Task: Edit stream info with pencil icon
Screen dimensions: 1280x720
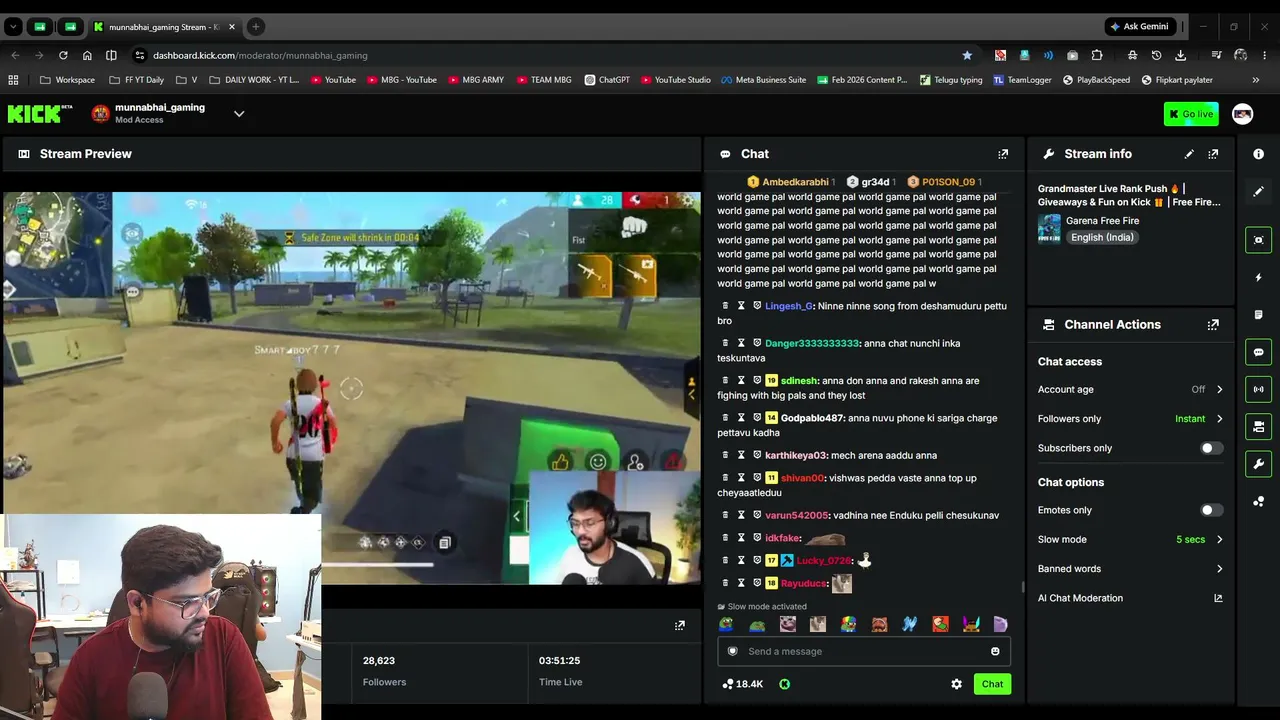Action: (1189, 154)
